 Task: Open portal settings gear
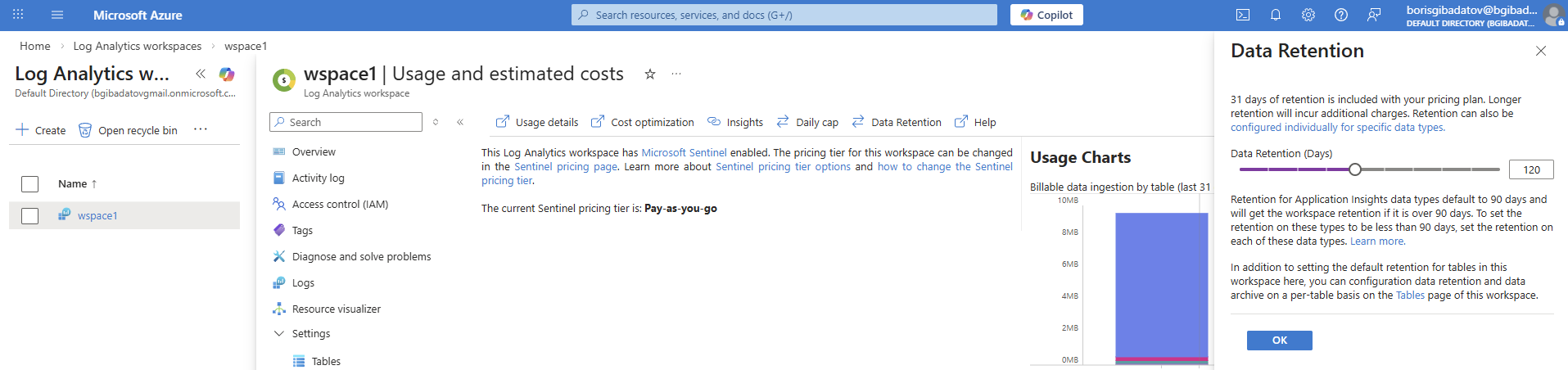coord(1308,15)
